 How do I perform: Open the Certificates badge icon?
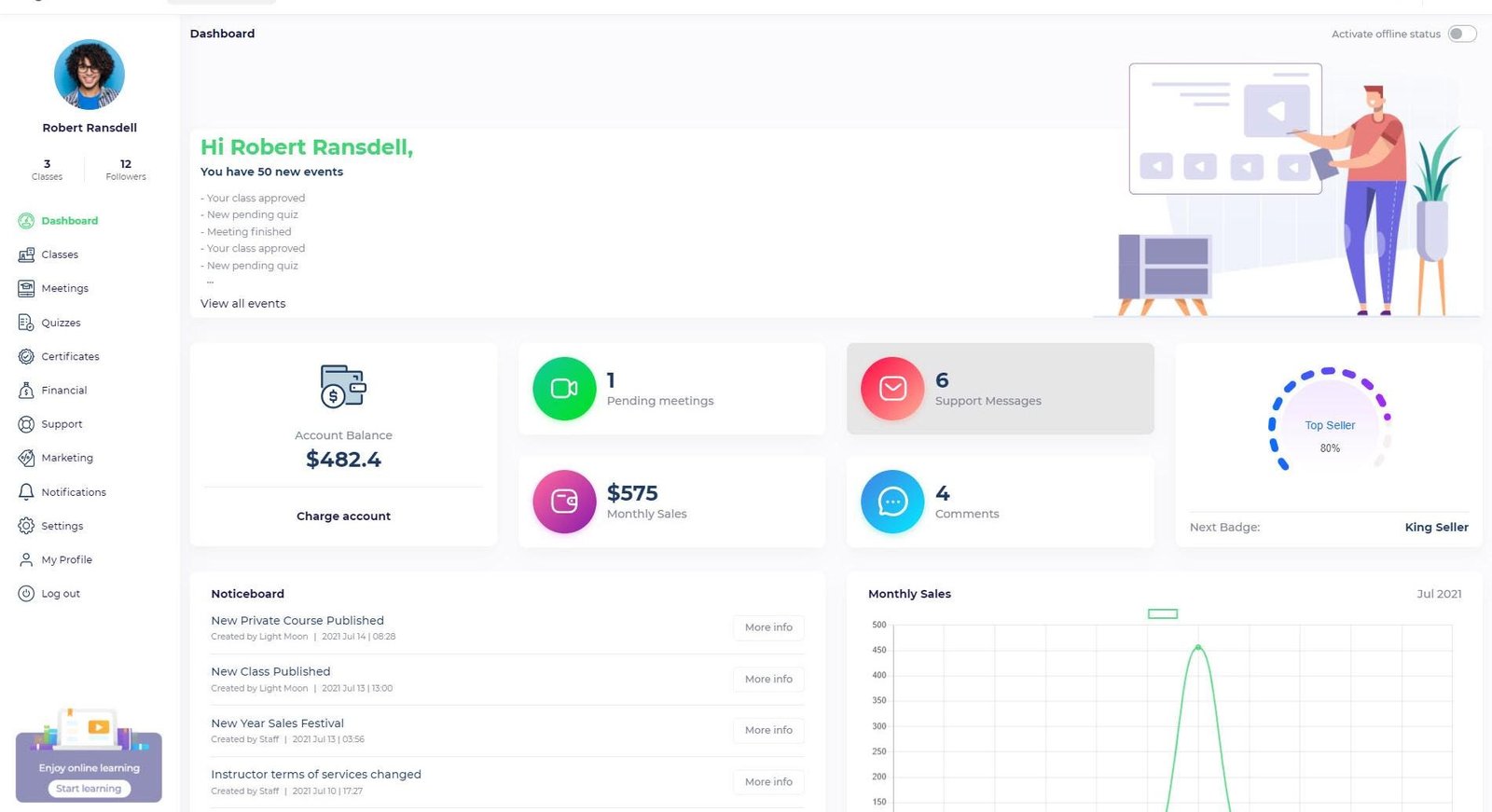tap(26, 356)
